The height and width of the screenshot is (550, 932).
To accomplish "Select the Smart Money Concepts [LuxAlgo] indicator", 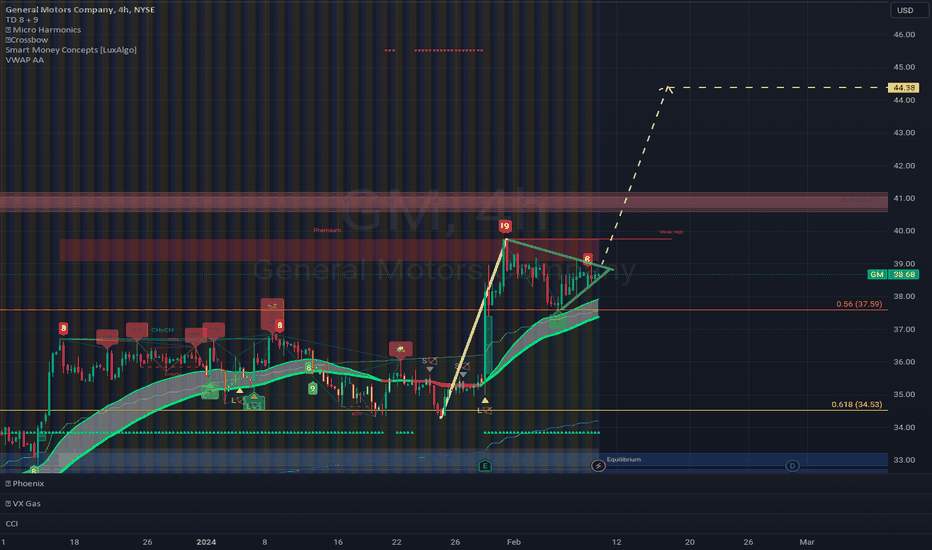I will pos(71,50).
